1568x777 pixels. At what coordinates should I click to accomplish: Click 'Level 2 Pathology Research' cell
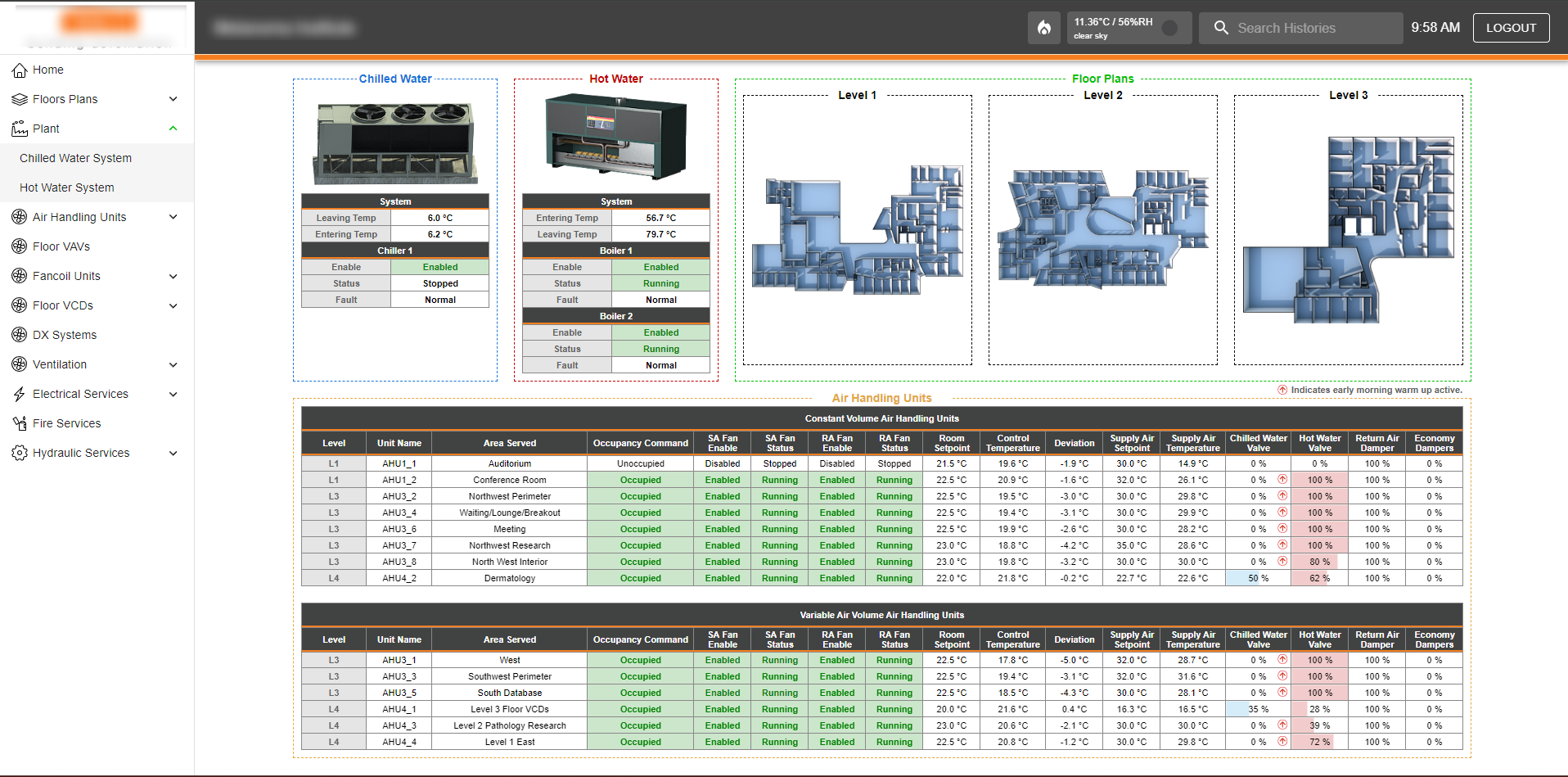pyautogui.click(x=510, y=725)
